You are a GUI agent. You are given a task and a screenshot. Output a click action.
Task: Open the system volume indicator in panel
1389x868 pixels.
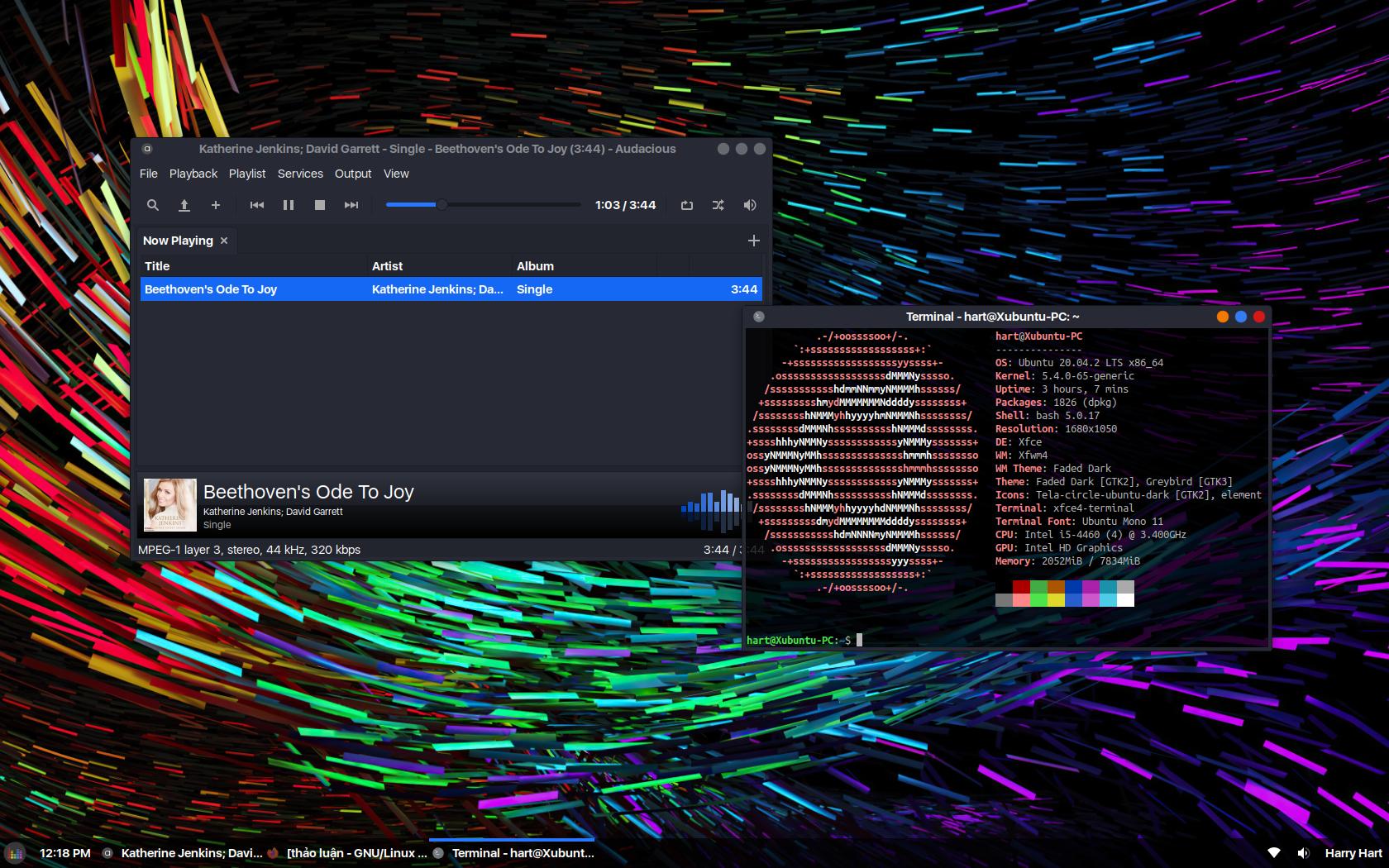pyautogui.click(x=1303, y=853)
